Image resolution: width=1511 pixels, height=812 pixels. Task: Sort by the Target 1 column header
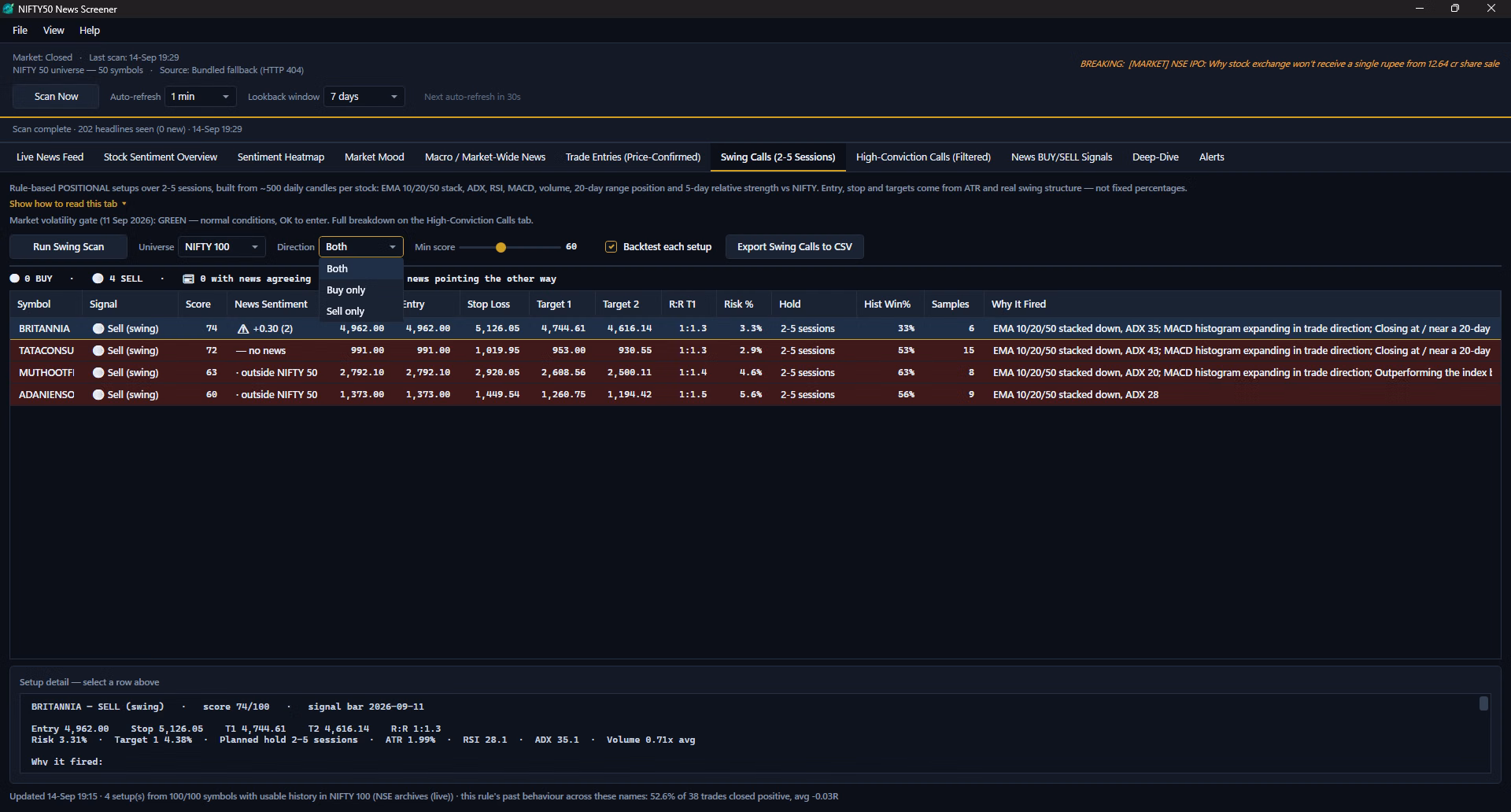pyautogui.click(x=562, y=304)
